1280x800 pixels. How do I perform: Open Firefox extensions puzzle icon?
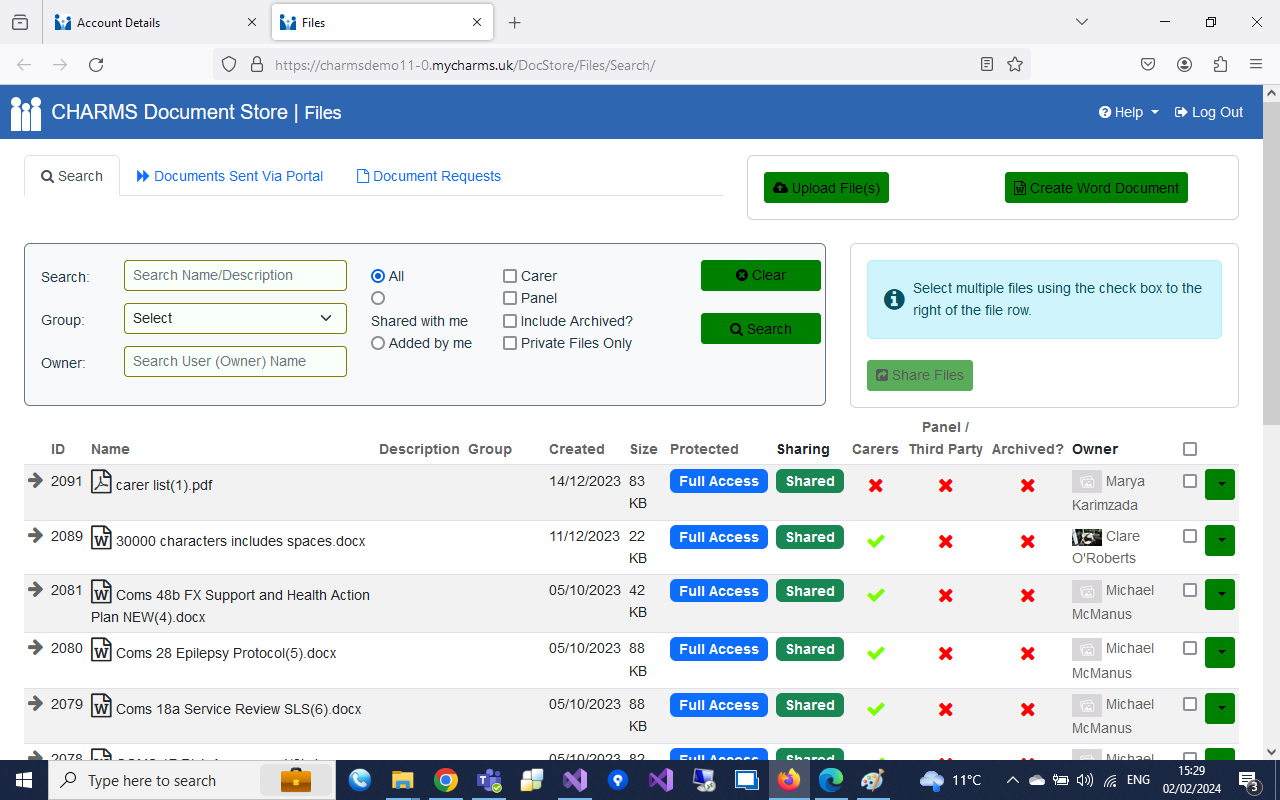point(1220,65)
